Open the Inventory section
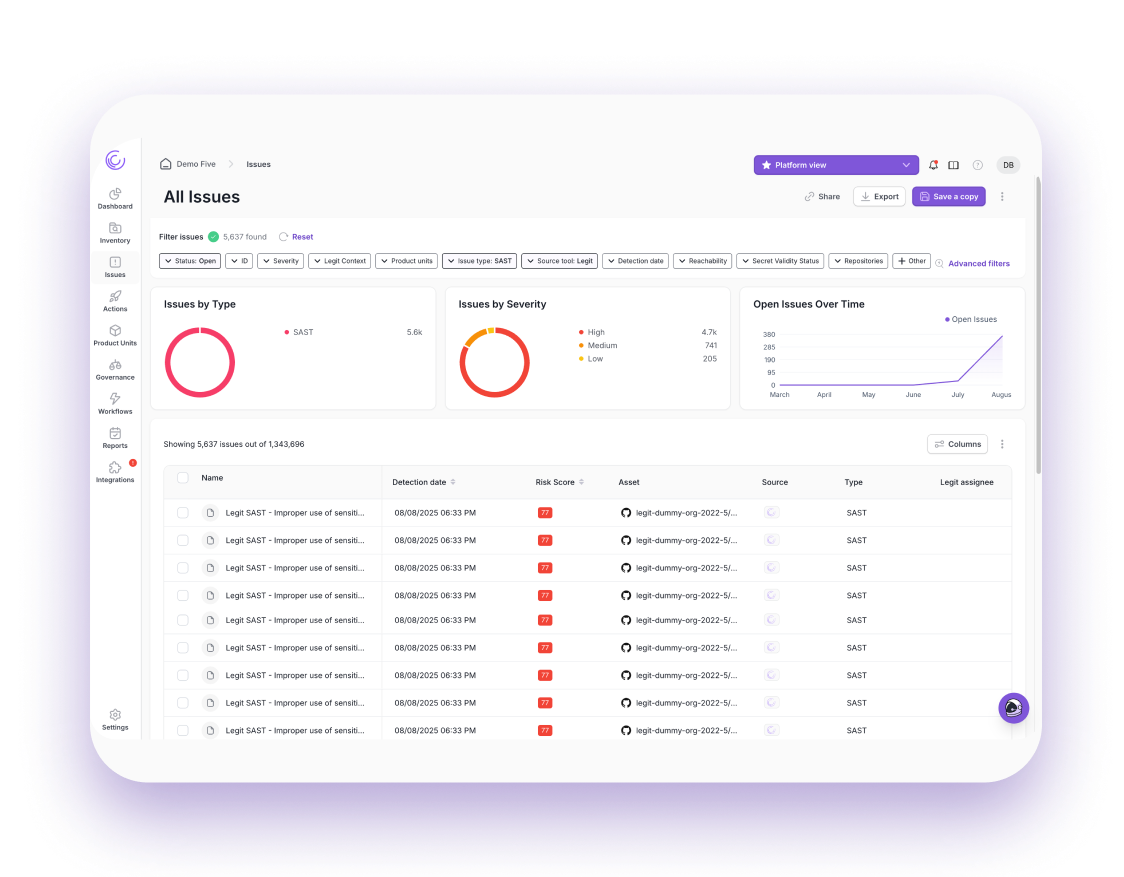 (x=115, y=234)
